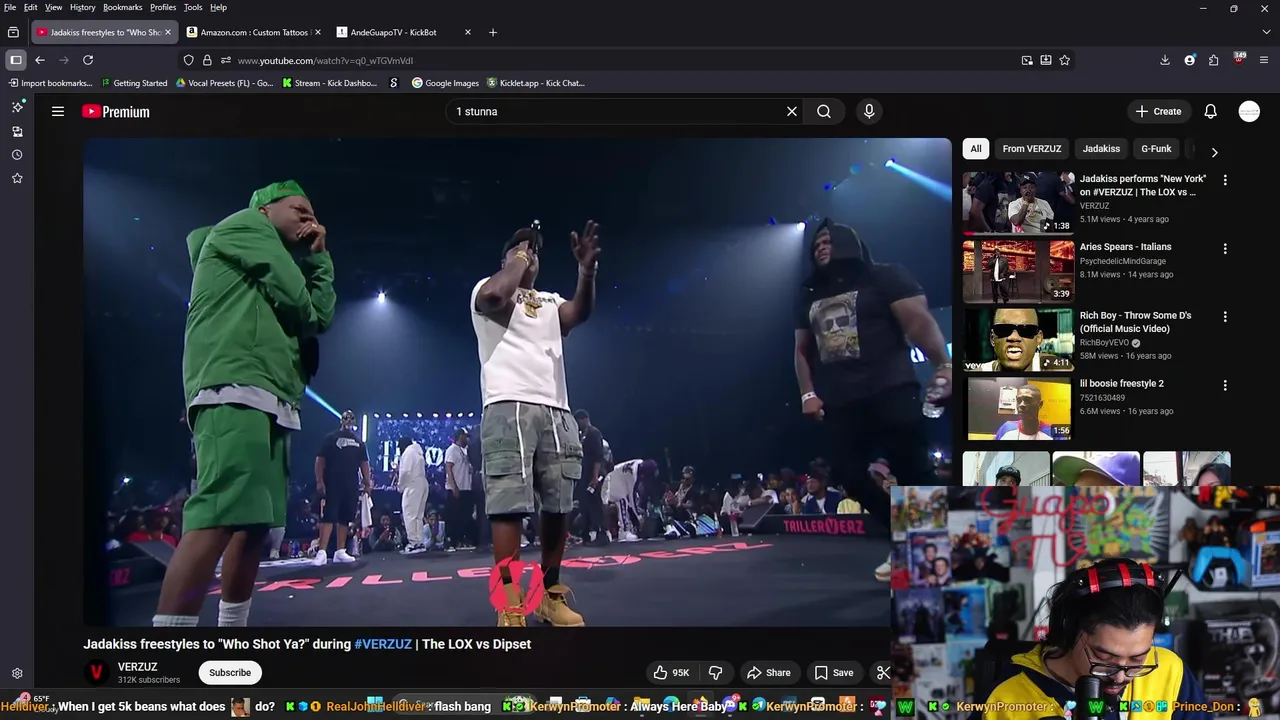Open the Stream - Kick Dashboard bookmark
The width and height of the screenshot is (1280, 720).
(329, 83)
